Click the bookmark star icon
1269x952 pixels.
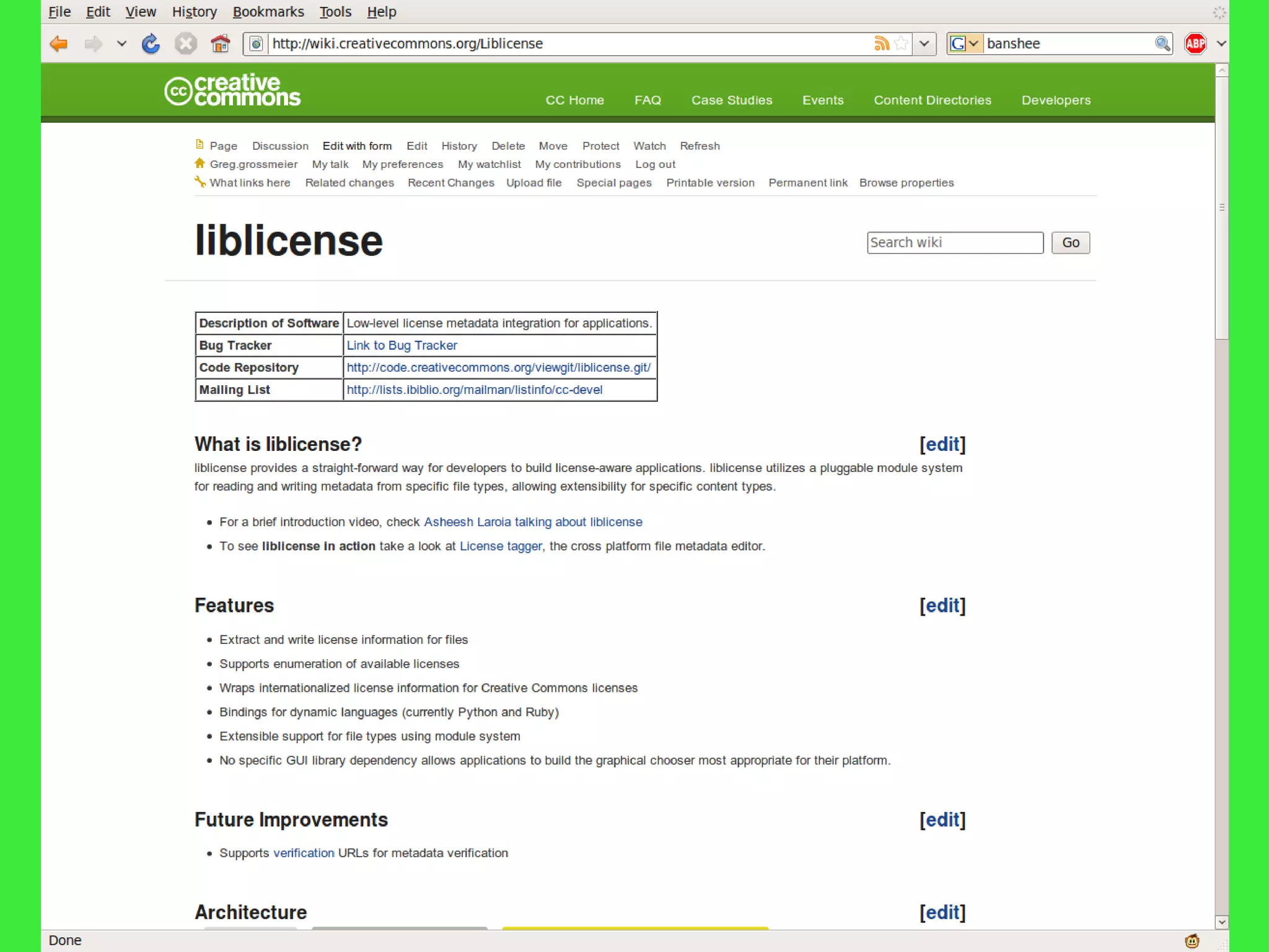902,43
